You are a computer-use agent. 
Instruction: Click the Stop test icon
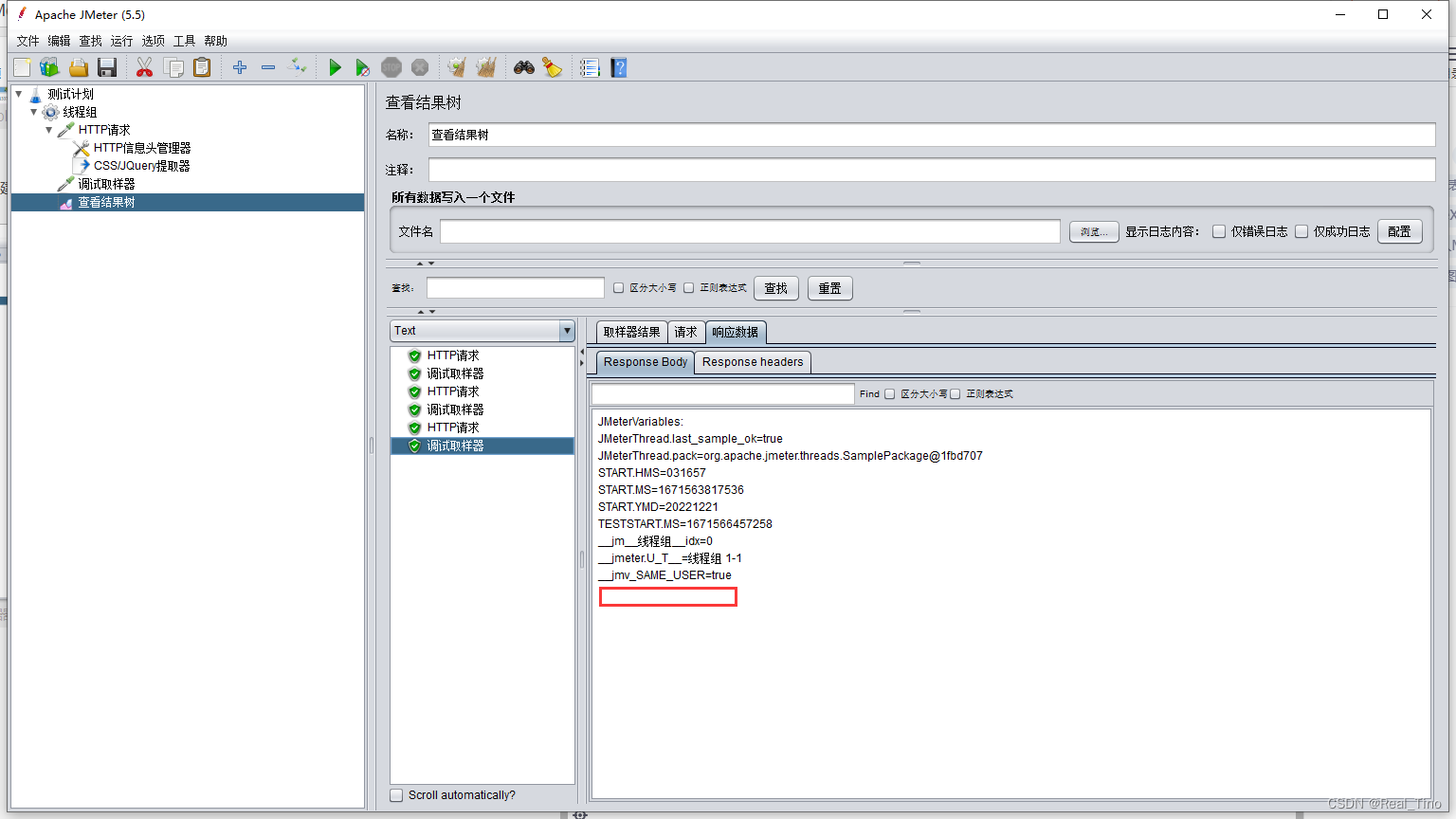tap(391, 67)
